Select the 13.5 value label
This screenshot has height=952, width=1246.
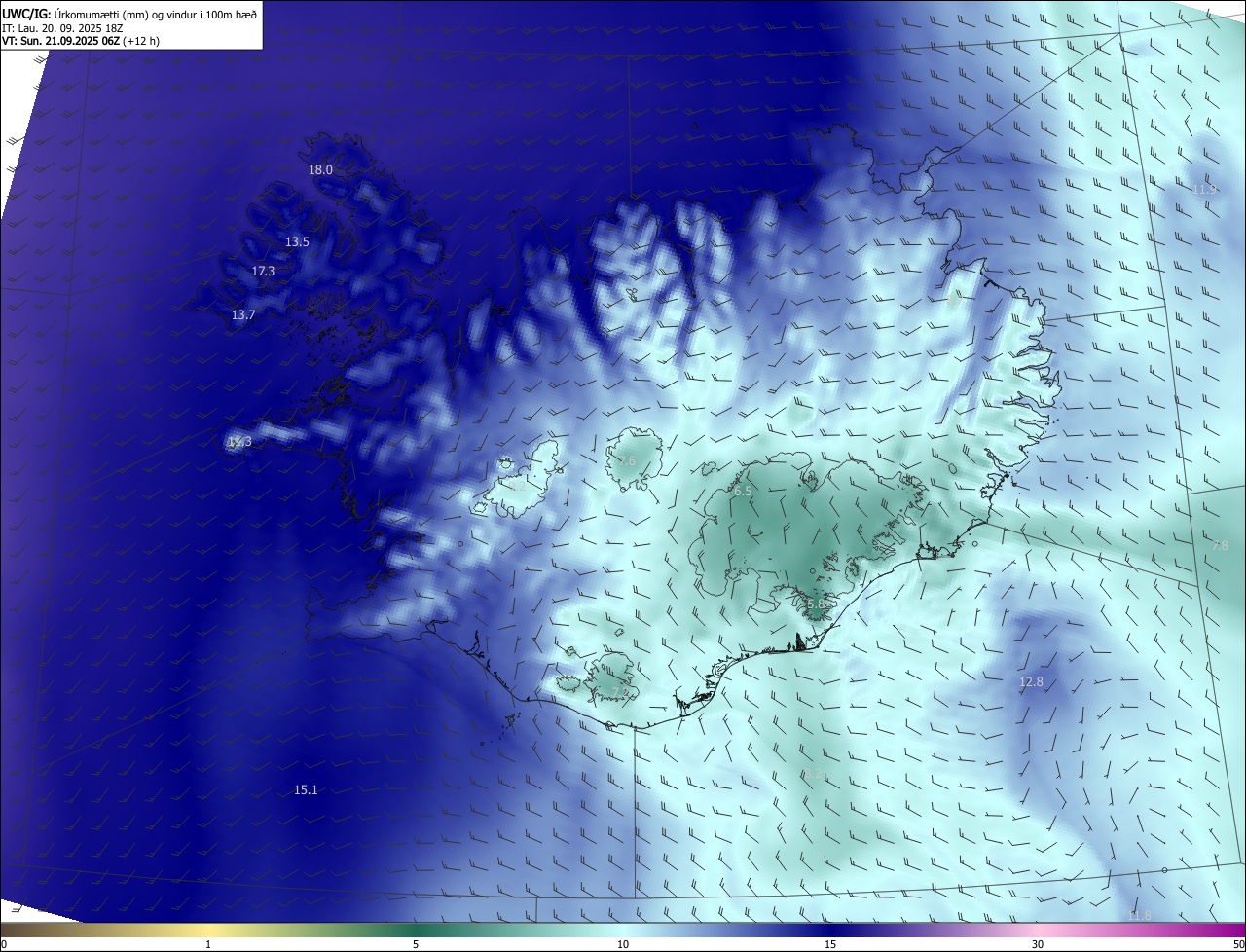(x=297, y=241)
